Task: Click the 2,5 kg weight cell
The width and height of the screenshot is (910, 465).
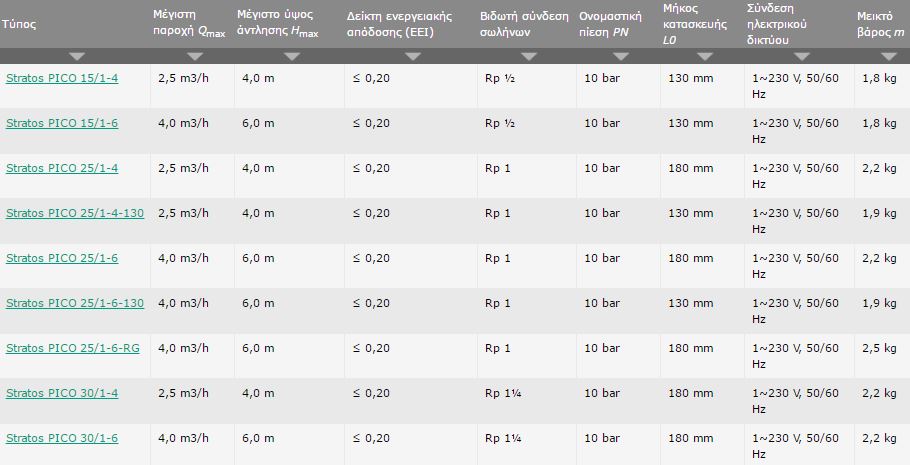Action: click(x=878, y=348)
